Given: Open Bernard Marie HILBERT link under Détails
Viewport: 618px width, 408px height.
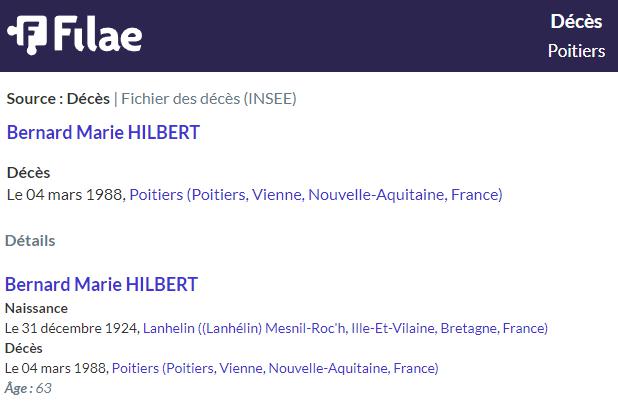Looking at the screenshot, I should [101, 284].
